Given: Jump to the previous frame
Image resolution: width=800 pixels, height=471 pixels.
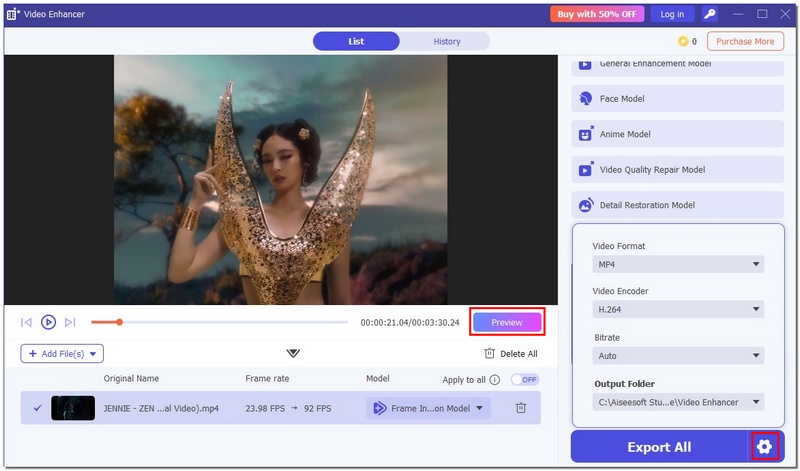Looking at the screenshot, I should pos(26,322).
